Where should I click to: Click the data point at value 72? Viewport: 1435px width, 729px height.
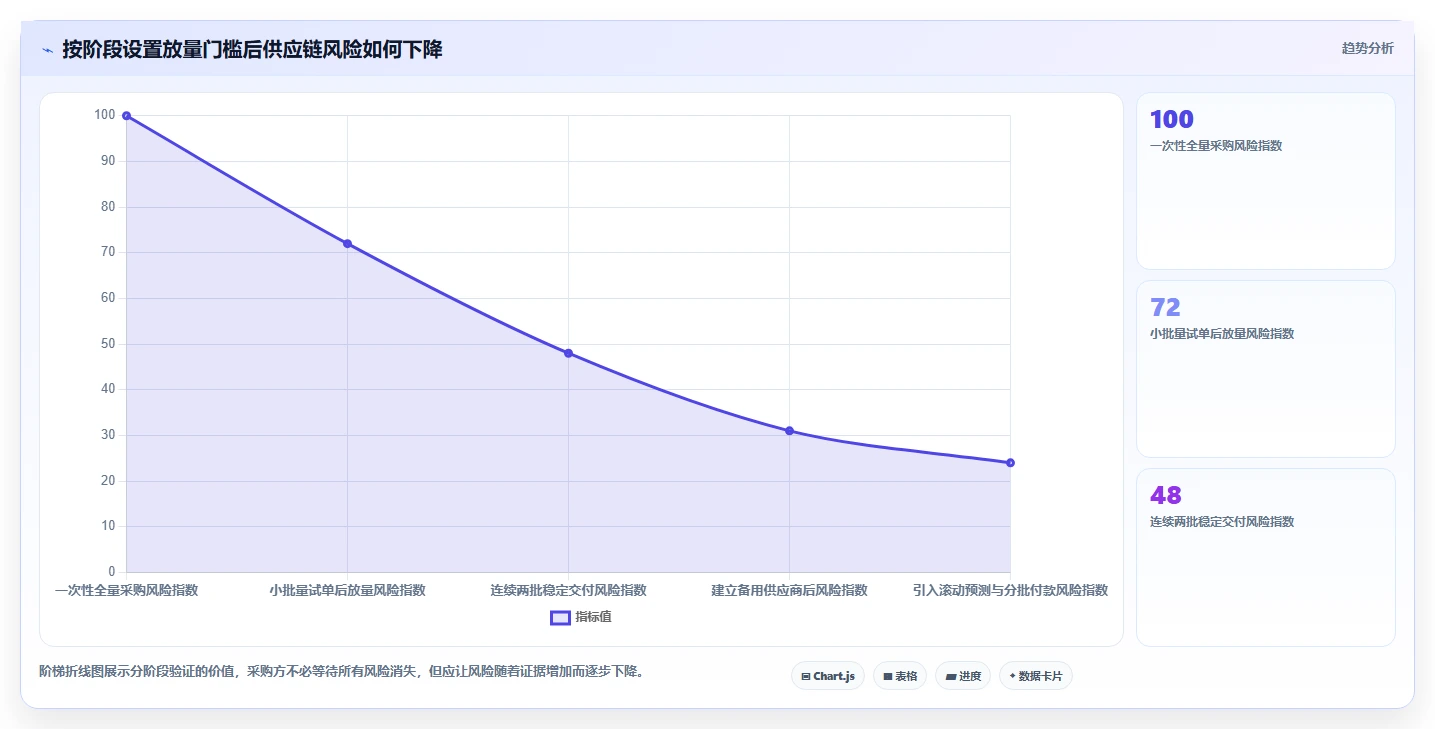coord(347,243)
